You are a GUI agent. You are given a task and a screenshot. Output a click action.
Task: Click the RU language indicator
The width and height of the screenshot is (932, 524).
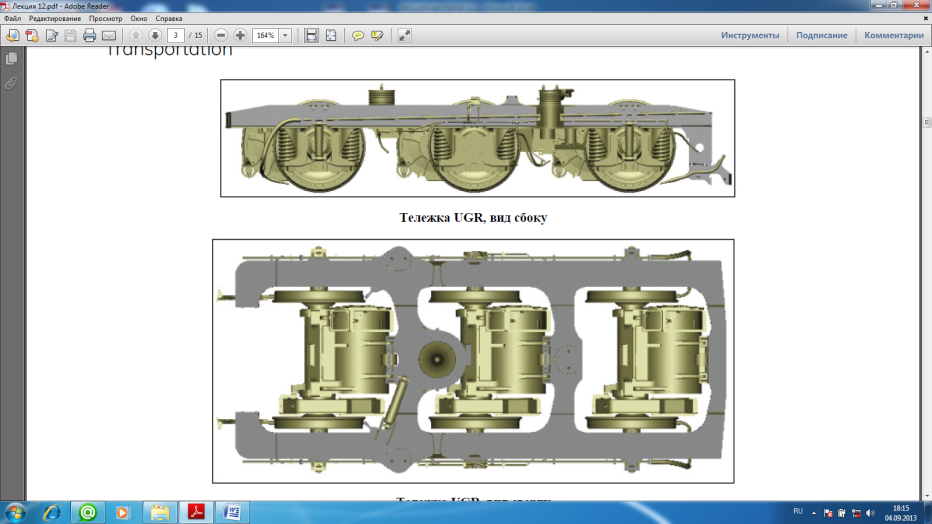coord(798,512)
